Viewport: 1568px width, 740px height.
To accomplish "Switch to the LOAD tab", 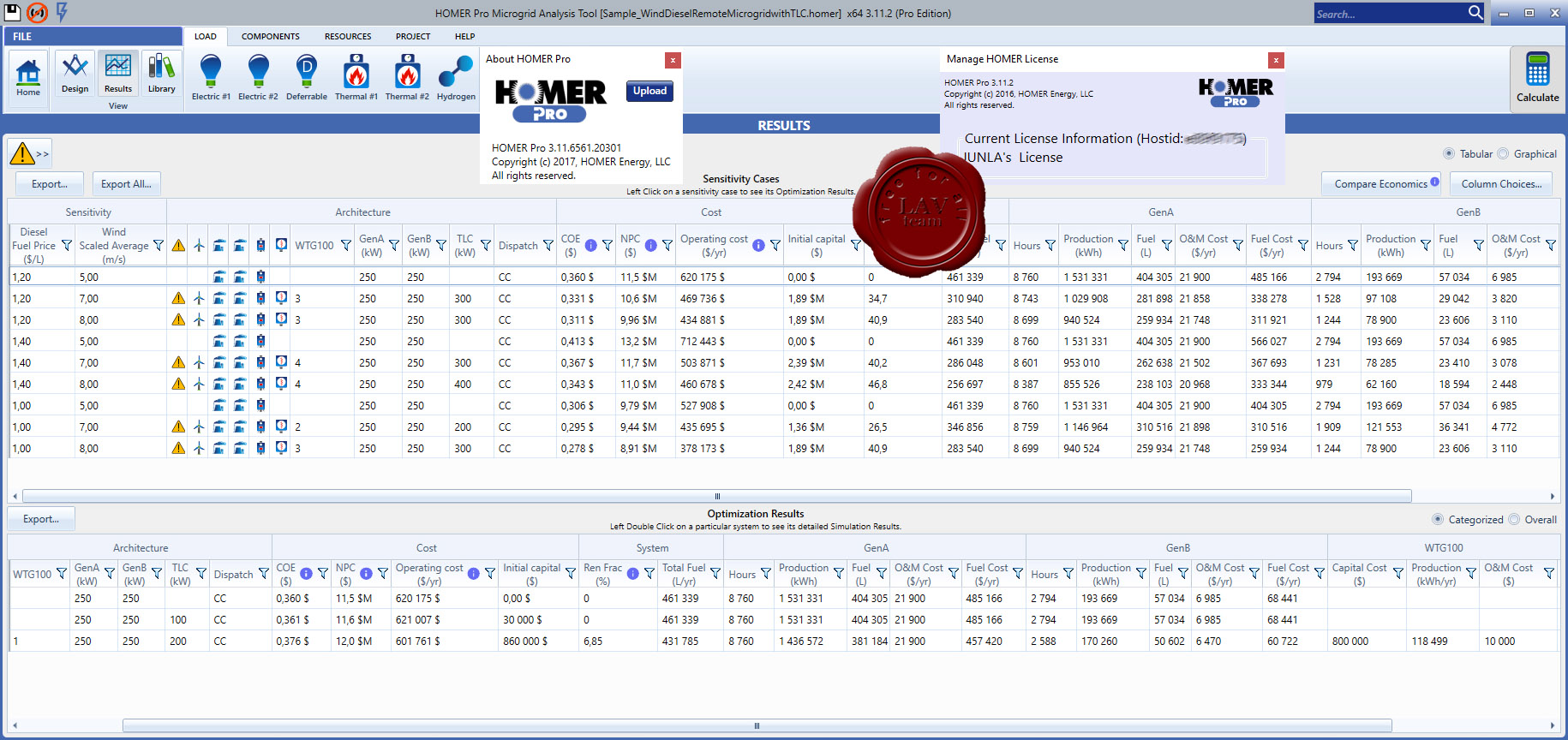I will click(x=206, y=37).
